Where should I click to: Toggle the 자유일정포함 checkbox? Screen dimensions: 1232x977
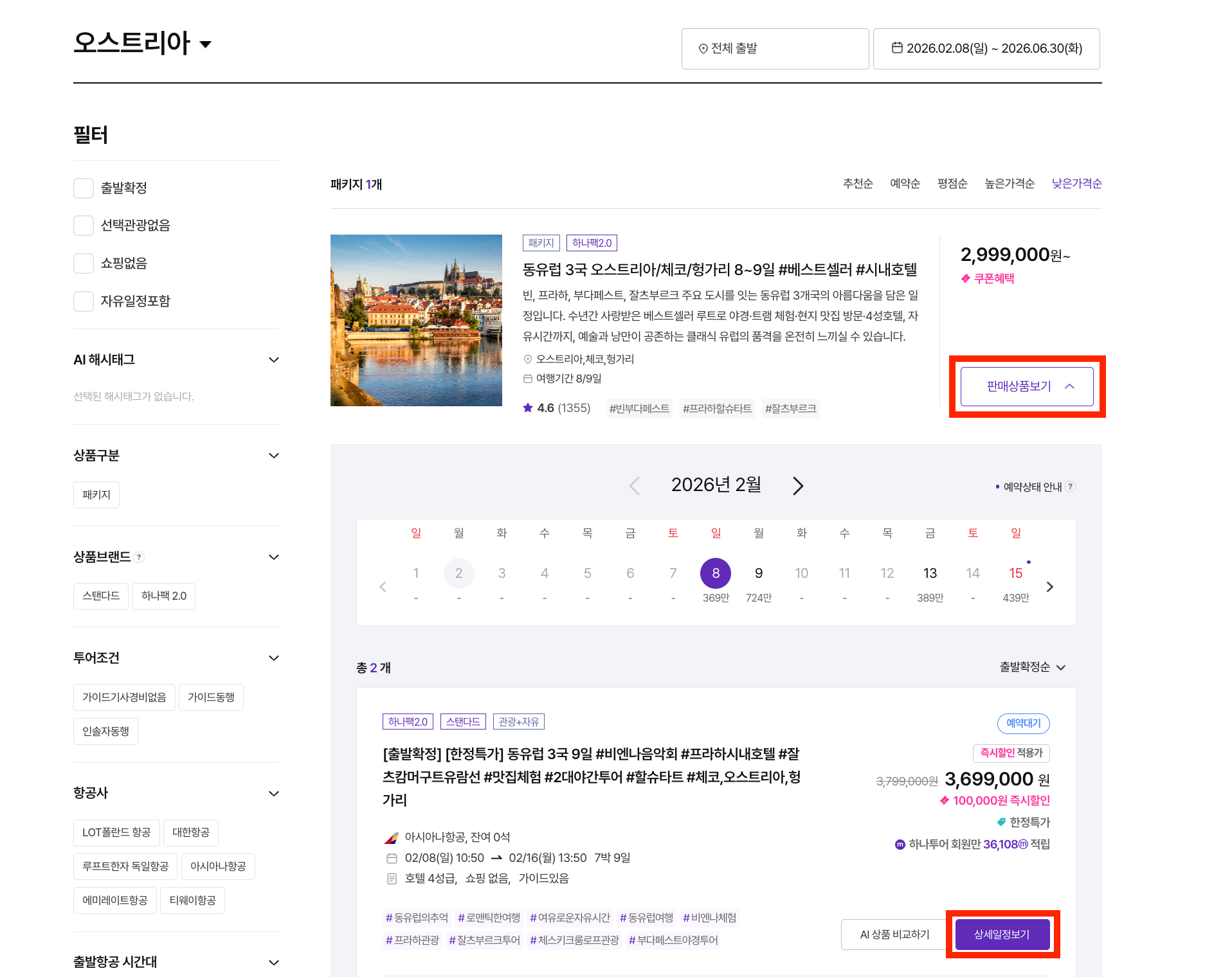pos(84,301)
